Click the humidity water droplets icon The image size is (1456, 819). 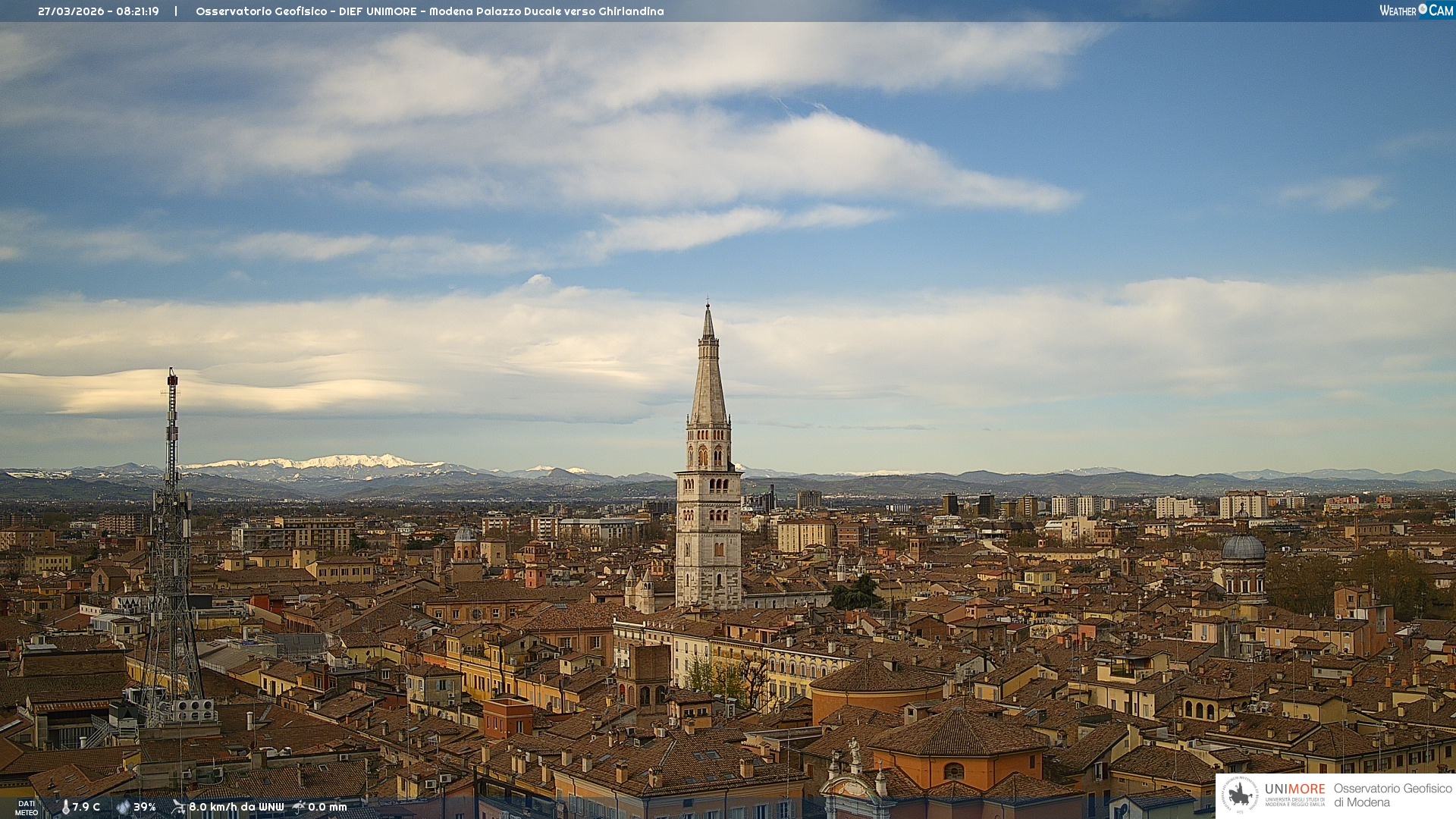click(x=123, y=807)
